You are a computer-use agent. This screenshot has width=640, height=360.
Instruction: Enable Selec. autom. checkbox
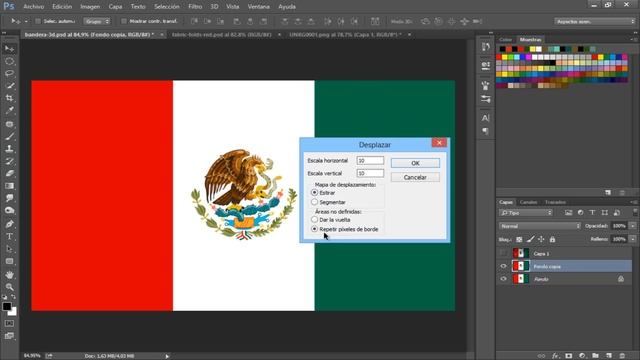[38, 21]
